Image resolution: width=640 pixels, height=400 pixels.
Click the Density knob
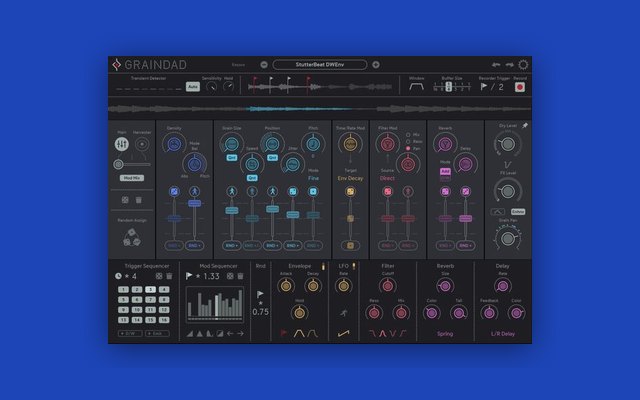click(x=174, y=144)
